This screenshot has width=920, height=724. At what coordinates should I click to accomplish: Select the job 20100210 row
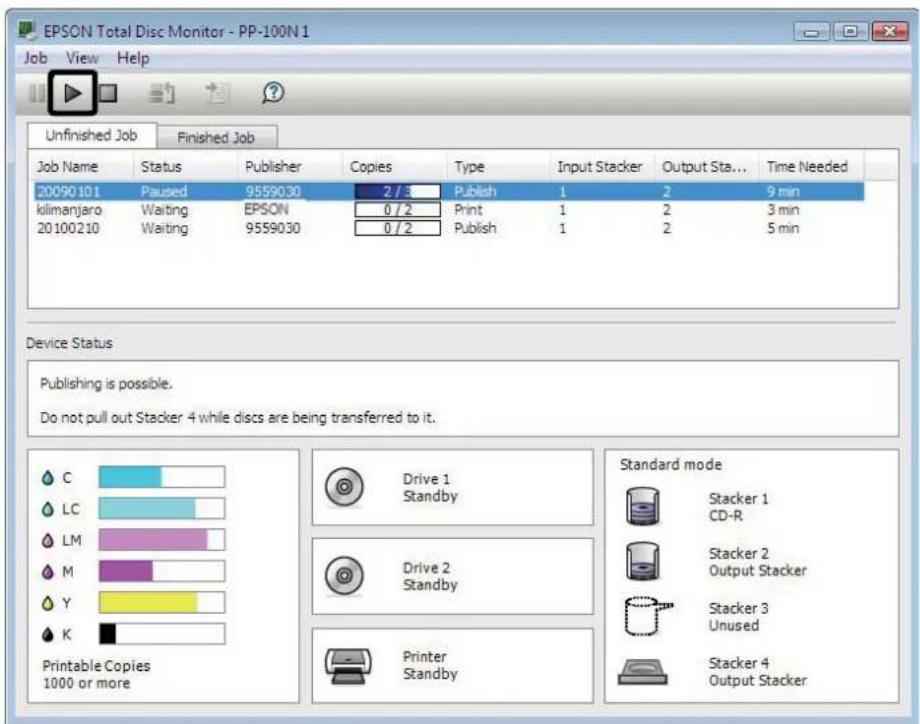[449, 228]
